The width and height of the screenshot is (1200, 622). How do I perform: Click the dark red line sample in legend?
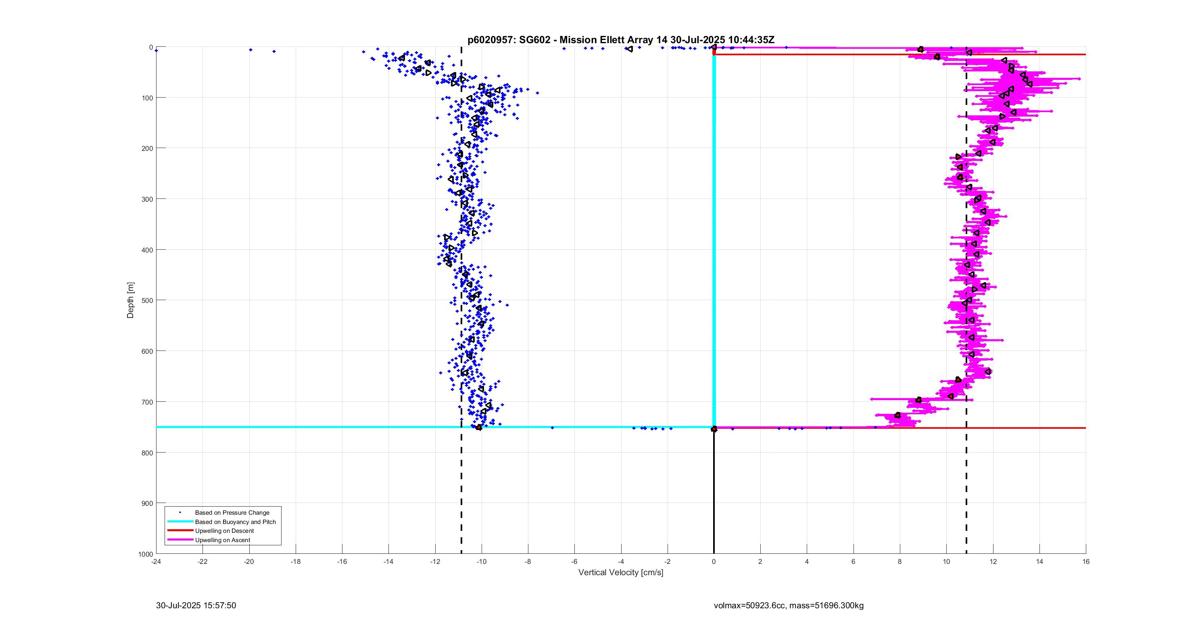point(179,531)
